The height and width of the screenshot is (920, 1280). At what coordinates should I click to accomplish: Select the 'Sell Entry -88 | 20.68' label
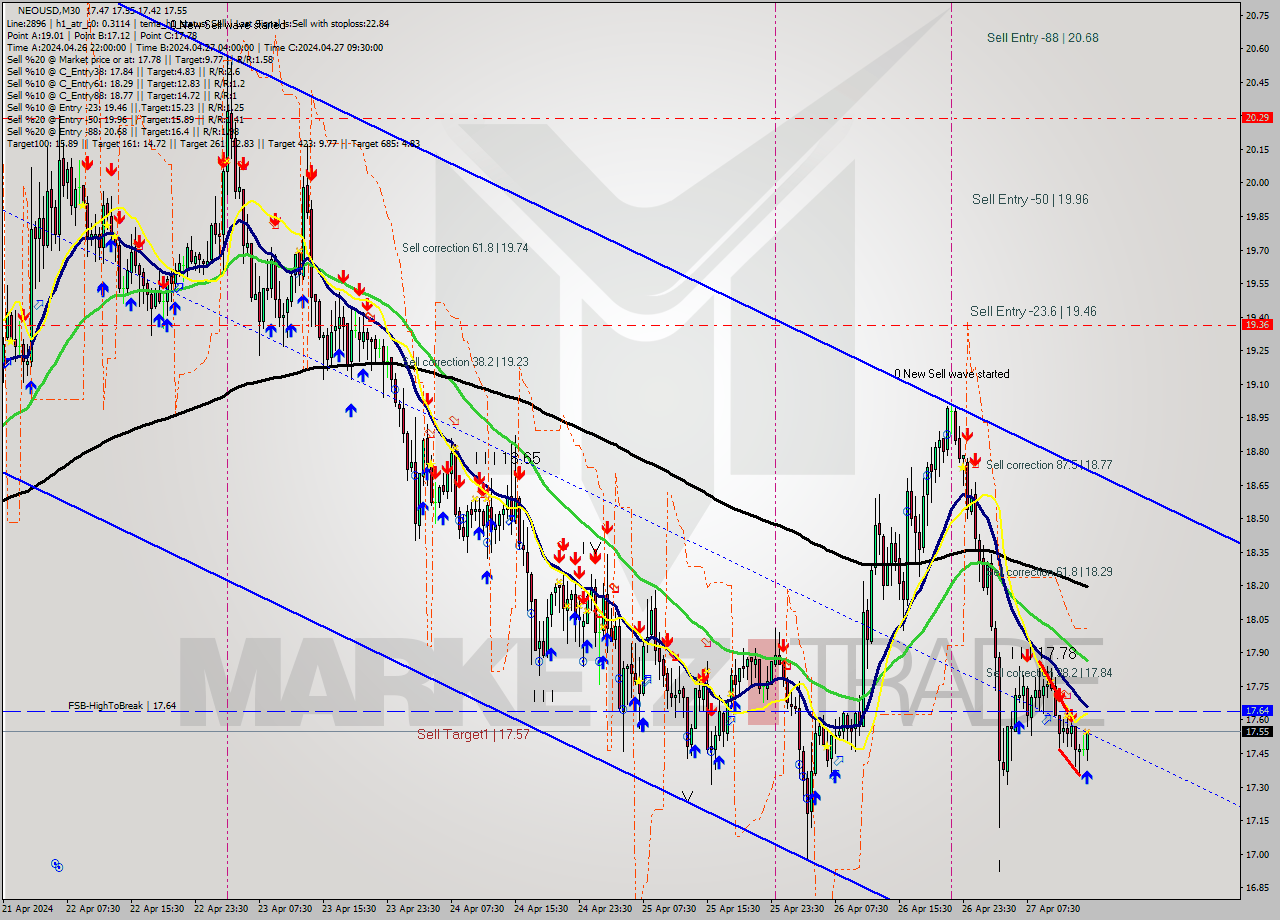tap(1042, 38)
